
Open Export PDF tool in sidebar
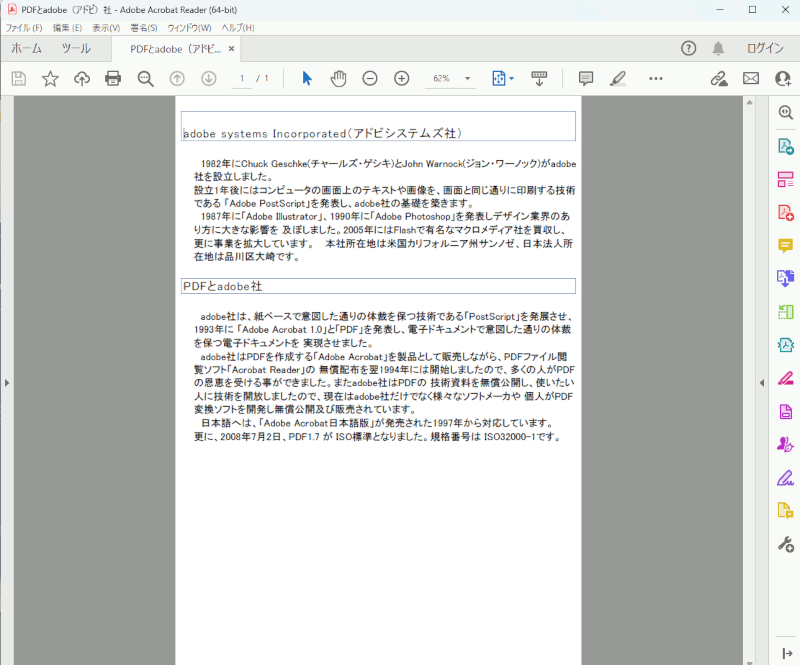[785, 146]
